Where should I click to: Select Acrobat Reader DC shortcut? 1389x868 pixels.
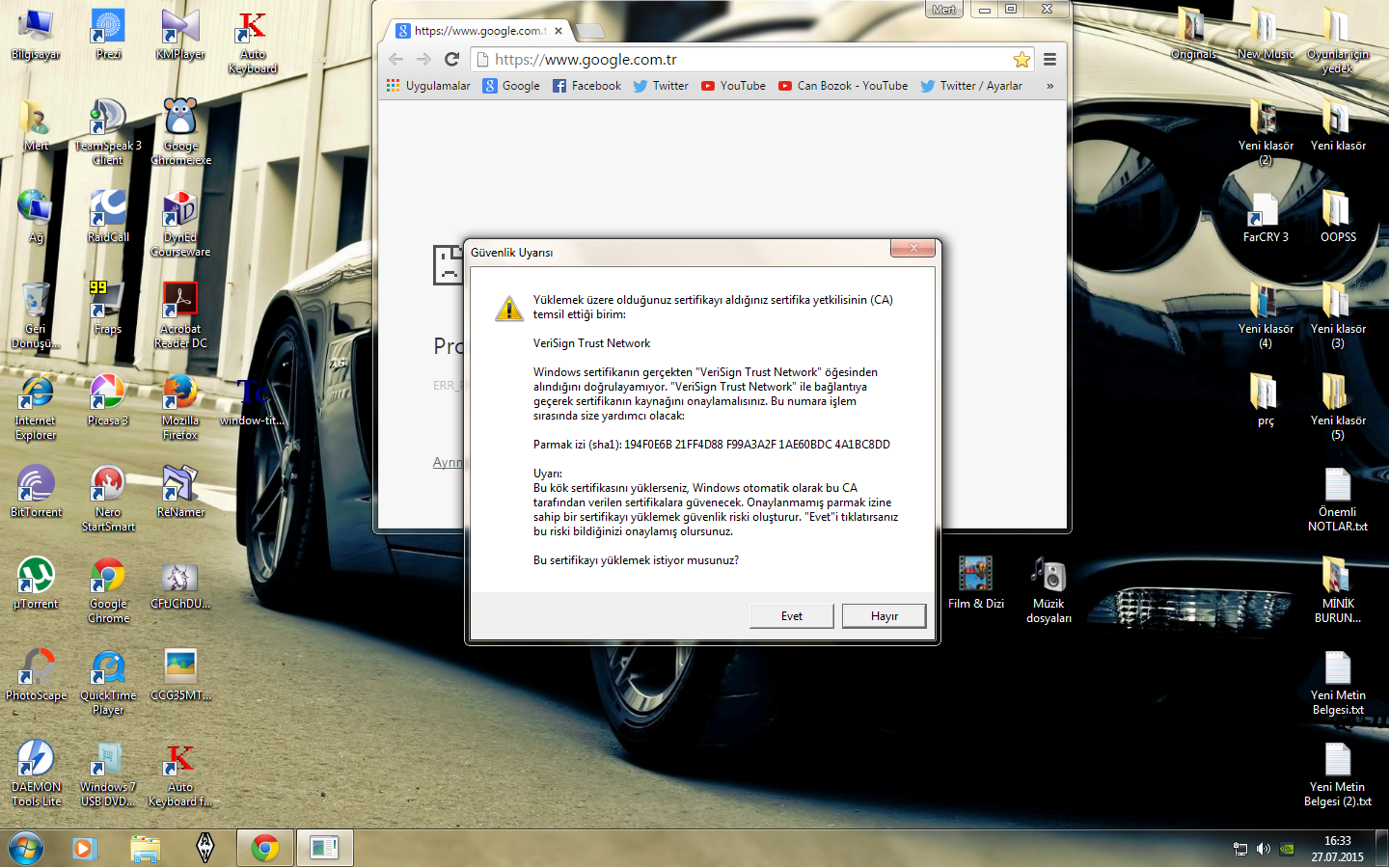(x=180, y=315)
